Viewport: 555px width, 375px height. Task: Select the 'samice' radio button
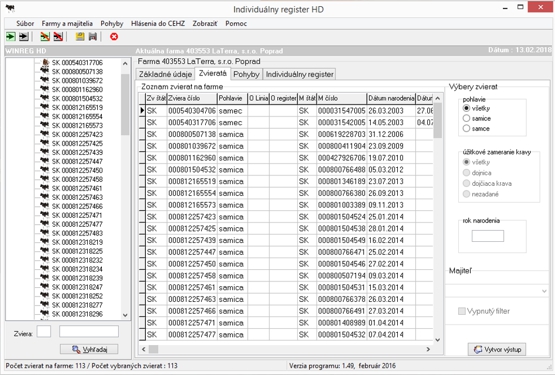point(467,118)
